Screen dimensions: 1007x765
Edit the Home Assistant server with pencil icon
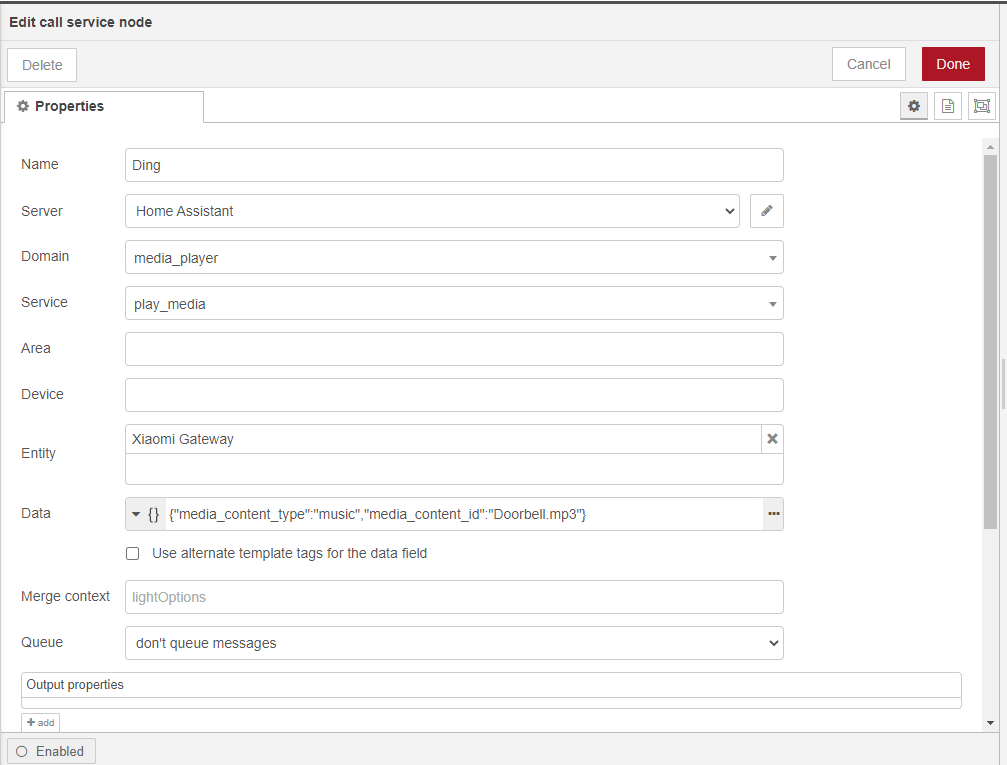tap(766, 211)
